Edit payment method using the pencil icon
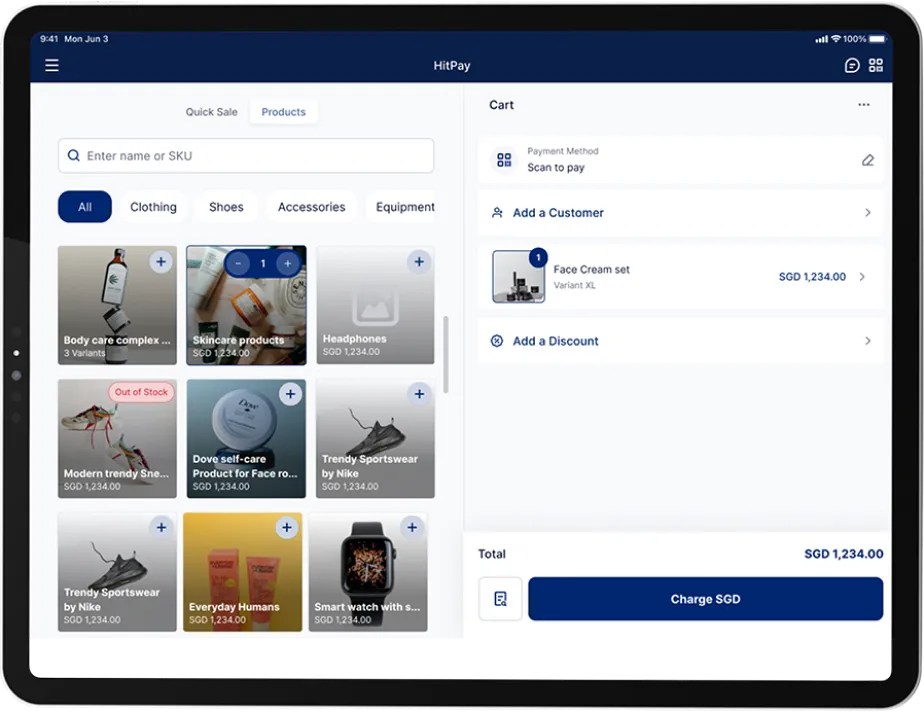Viewport: 924px width, 712px height. [868, 160]
